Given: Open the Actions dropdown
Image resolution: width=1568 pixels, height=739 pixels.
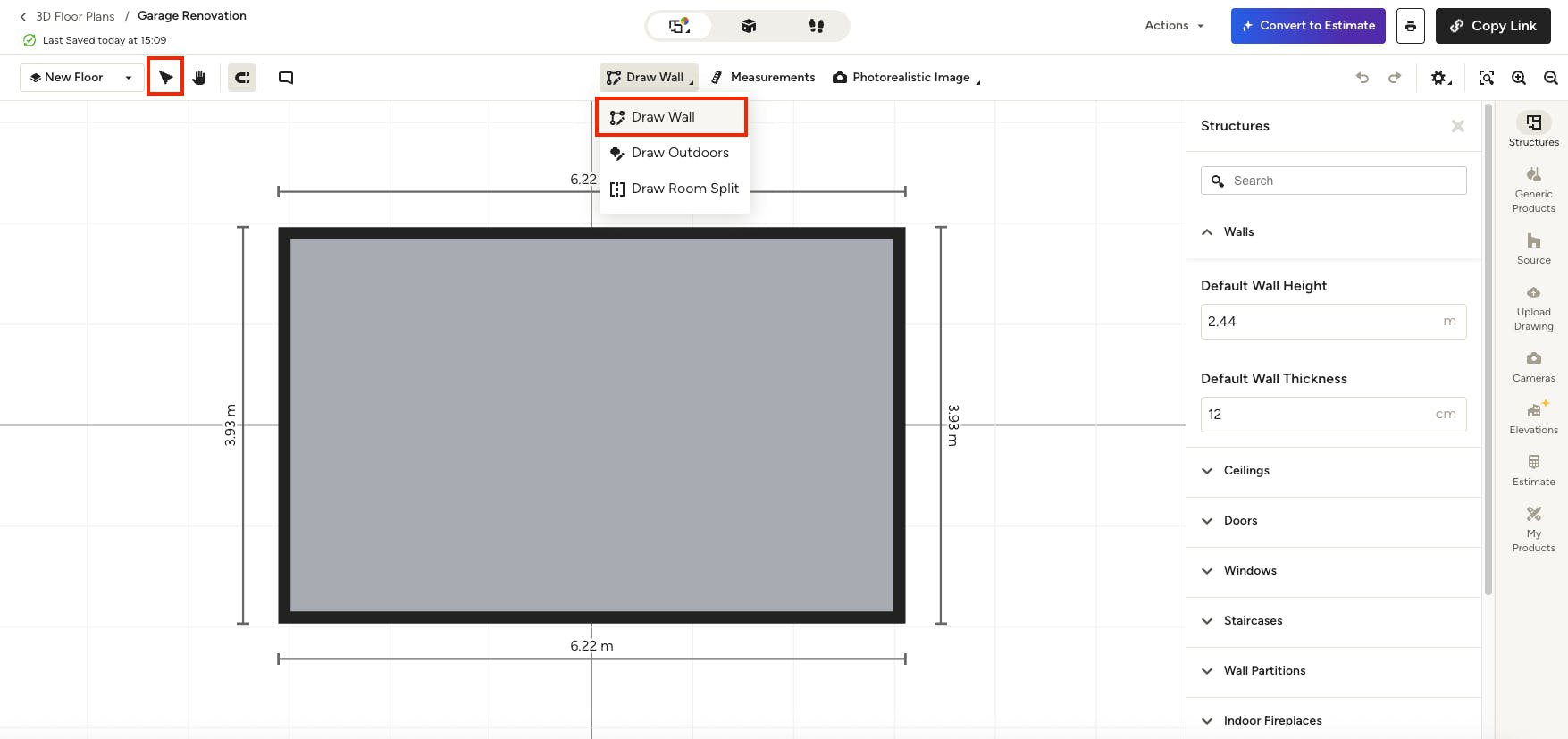Looking at the screenshot, I should click(x=1174, y=26).
